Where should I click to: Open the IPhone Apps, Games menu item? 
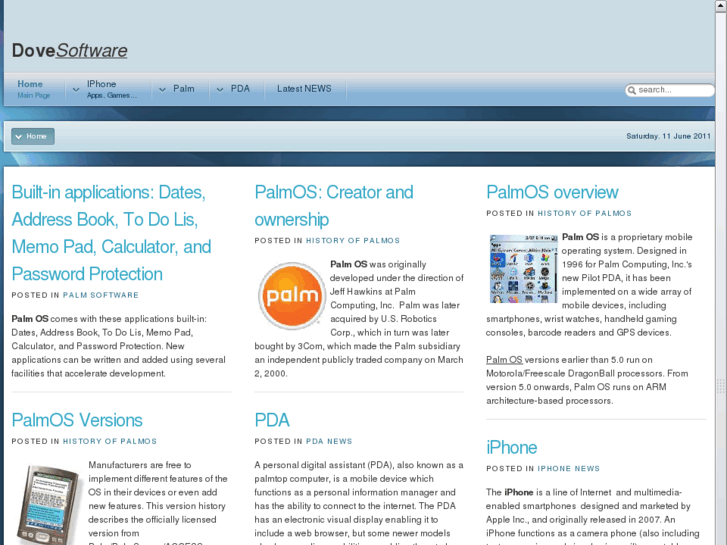[x=112, y=89]
